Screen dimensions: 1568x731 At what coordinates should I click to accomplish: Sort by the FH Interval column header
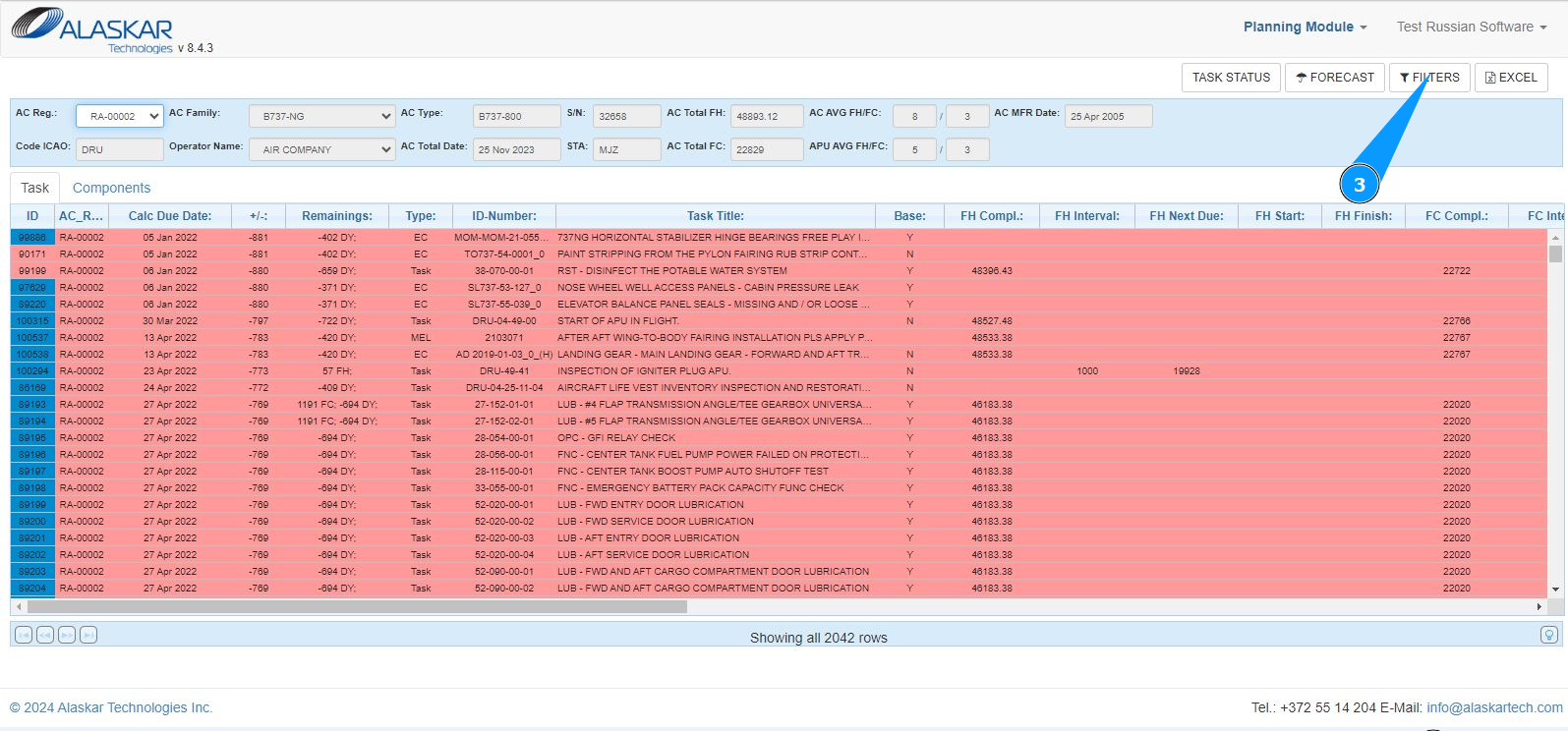pyautogui.click(x=1087, y=216)
